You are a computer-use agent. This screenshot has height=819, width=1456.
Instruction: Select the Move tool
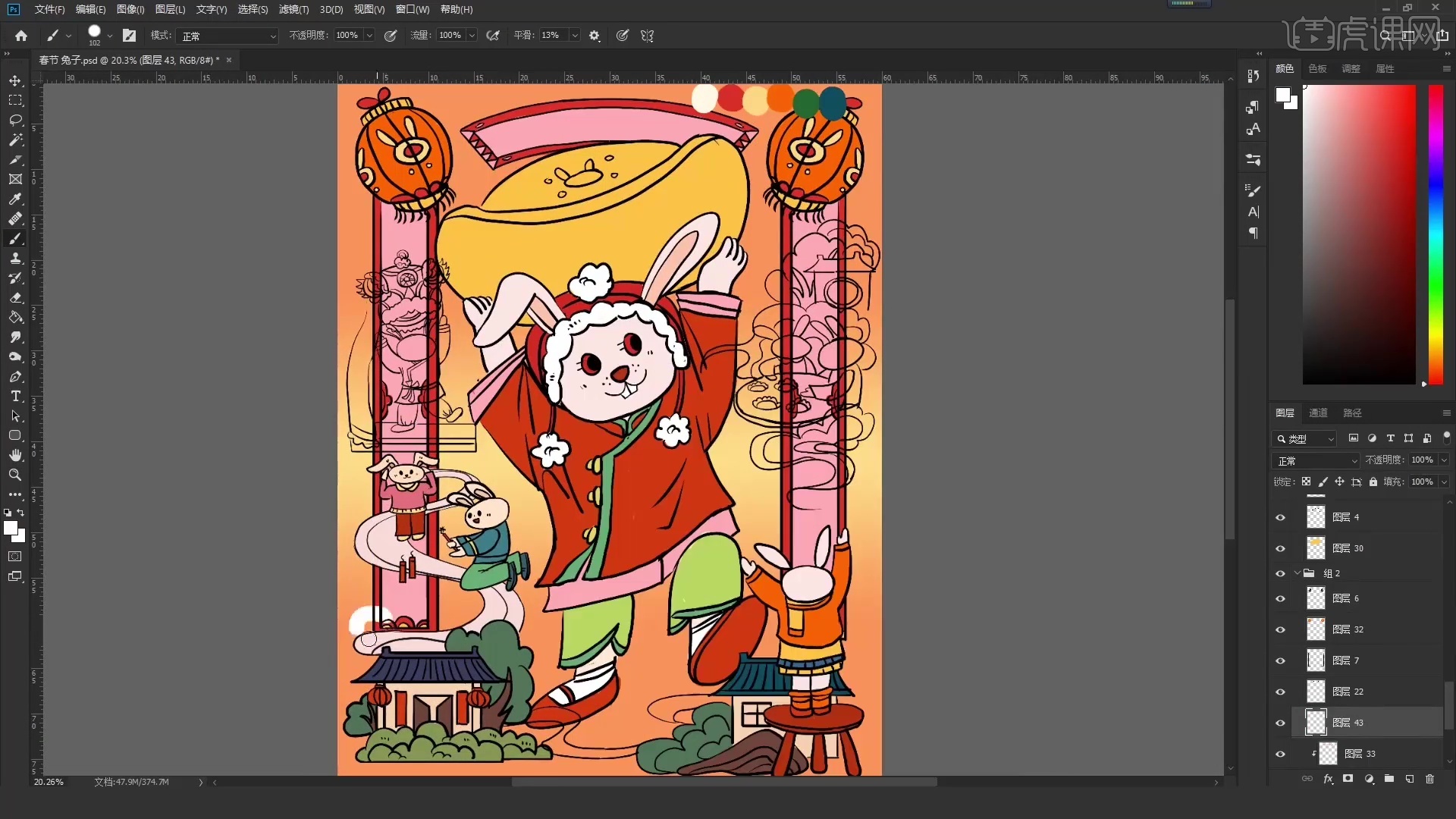(15, 80)
